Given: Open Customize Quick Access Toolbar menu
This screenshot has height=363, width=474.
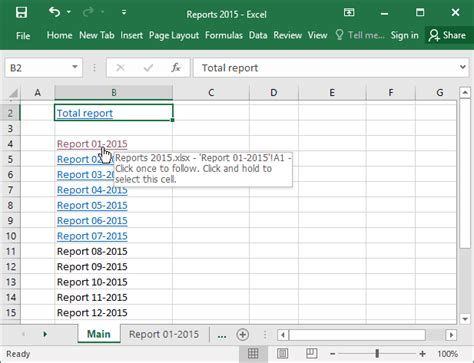Looking at the screenshot, I should point(124,13).
